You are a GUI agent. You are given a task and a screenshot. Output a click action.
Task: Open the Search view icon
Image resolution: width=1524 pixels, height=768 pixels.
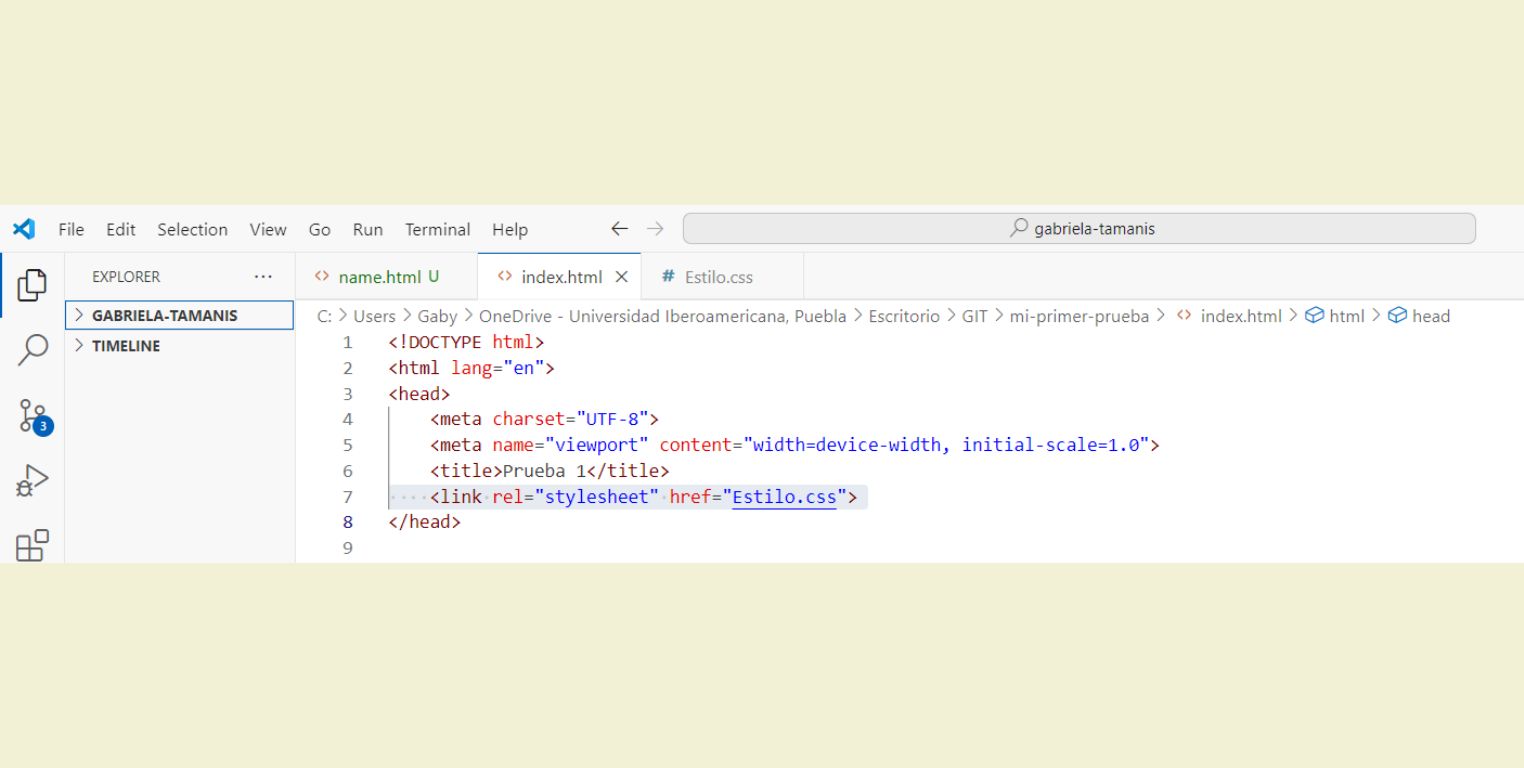32,349
